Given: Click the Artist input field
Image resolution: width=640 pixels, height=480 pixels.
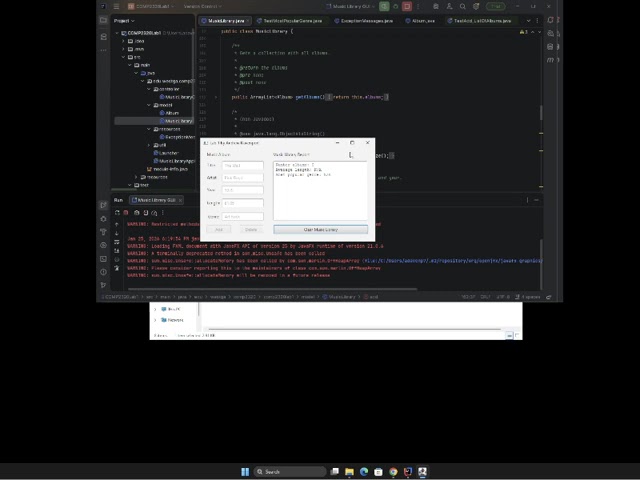Looking at the screenshot, I should point(242,177).
